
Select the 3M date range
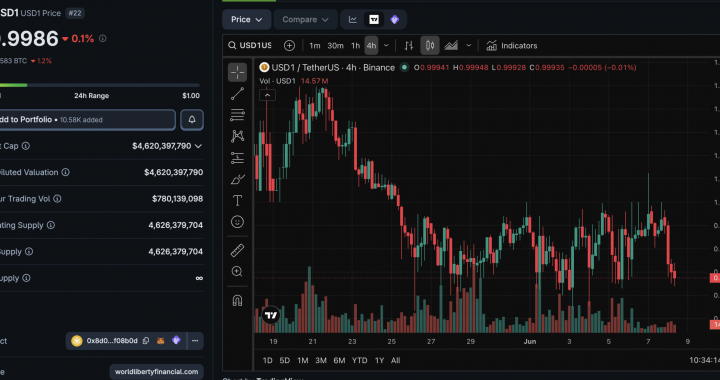tap(321, 360)
